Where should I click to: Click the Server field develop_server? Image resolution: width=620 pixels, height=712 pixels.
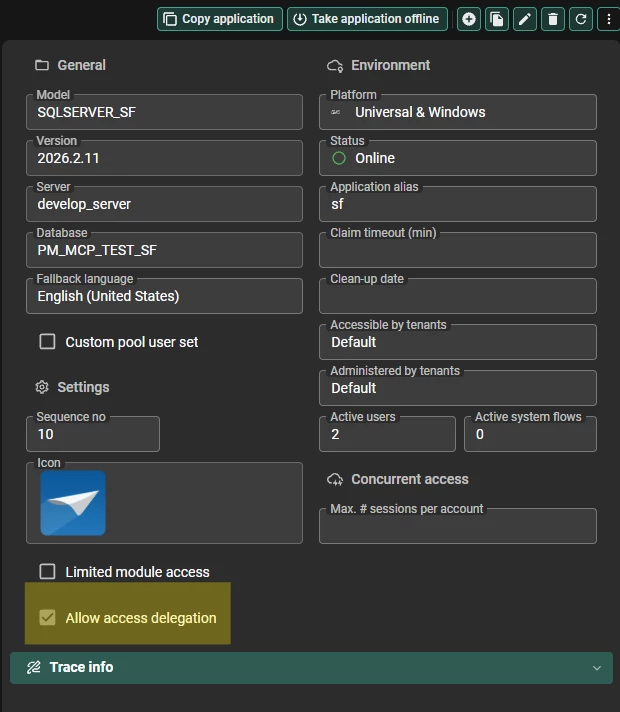coord(164,204)
